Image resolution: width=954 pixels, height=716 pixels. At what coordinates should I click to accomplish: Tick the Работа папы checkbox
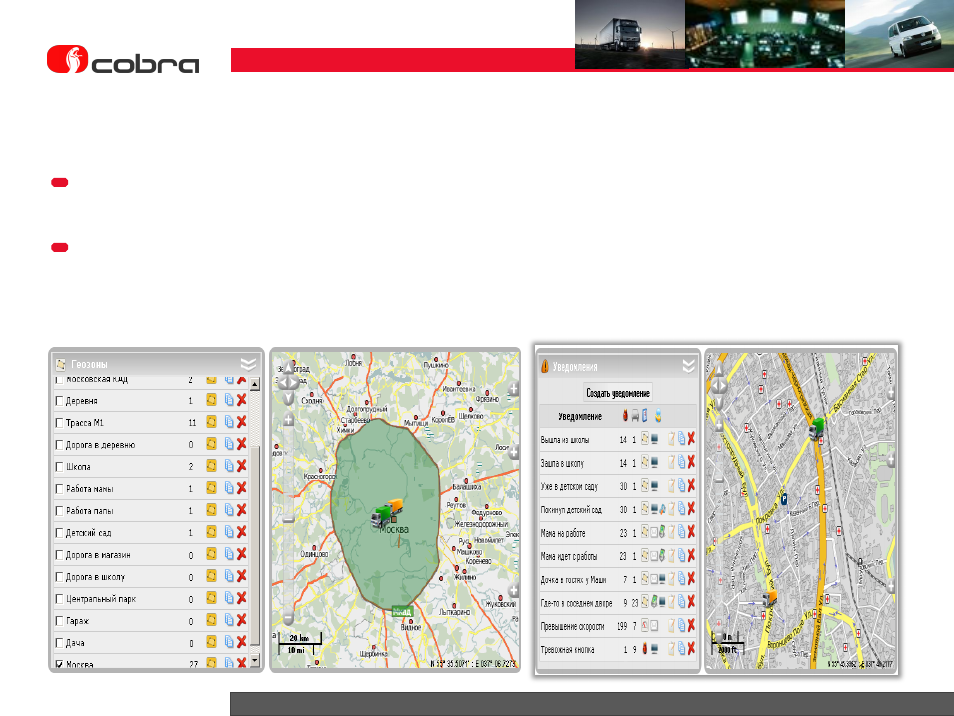tap(59, 510)
